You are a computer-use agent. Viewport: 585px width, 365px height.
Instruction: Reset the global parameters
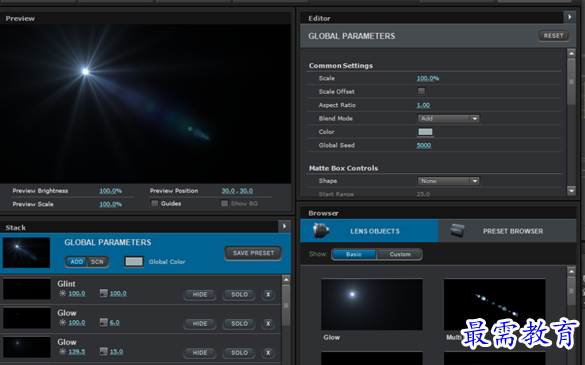point(553,36)
